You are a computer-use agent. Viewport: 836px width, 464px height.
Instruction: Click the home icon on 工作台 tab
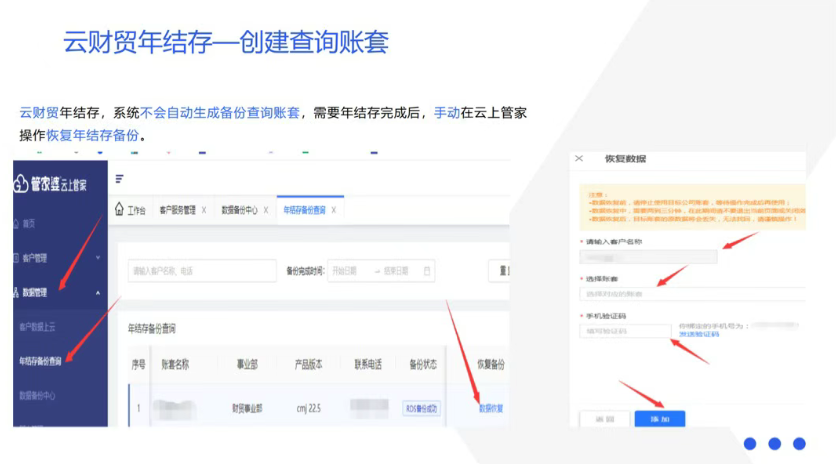(x=119, y=211)
